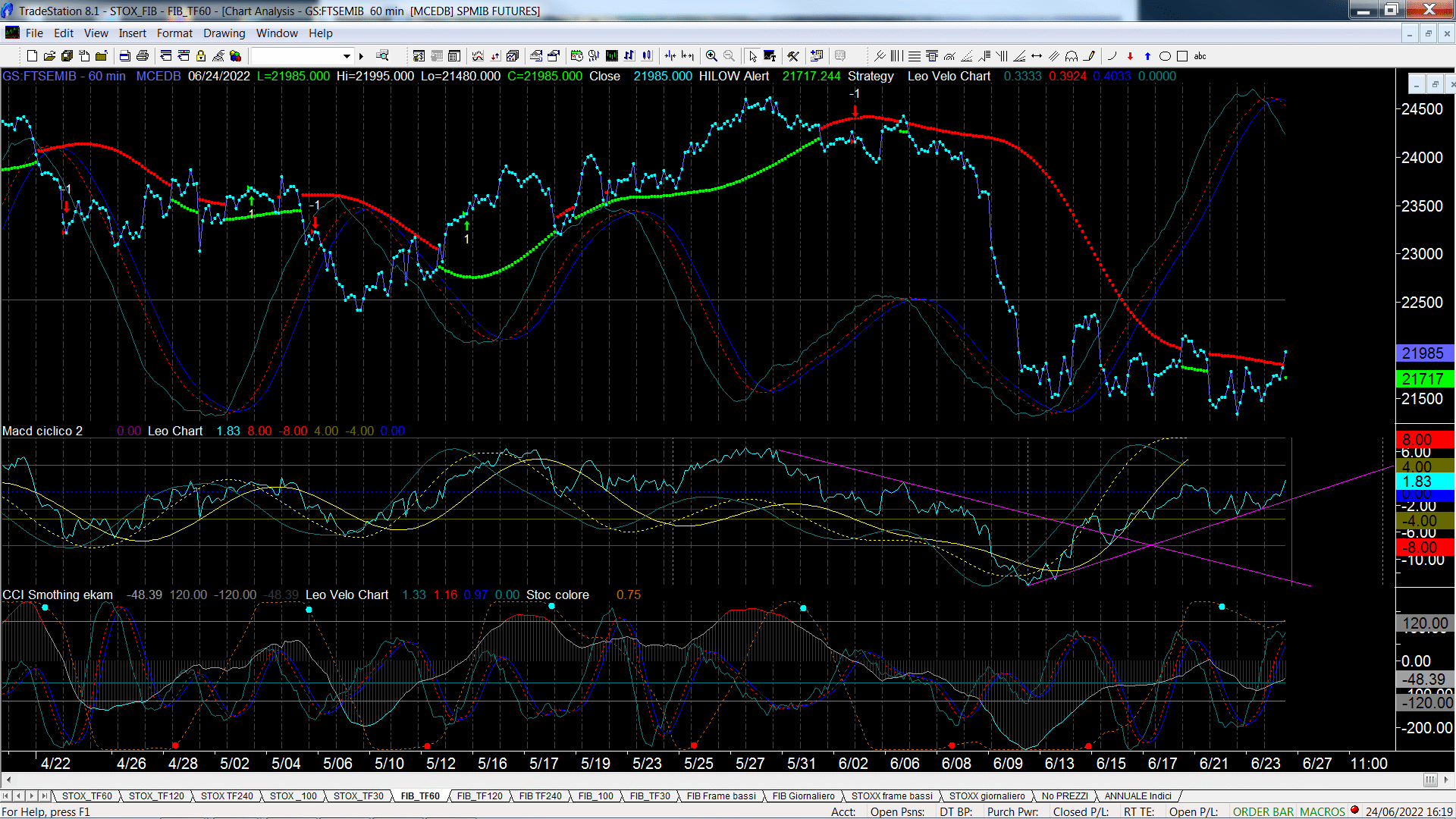
Task: Select the vertical lines drawing tool
Action: coord(897,56)
